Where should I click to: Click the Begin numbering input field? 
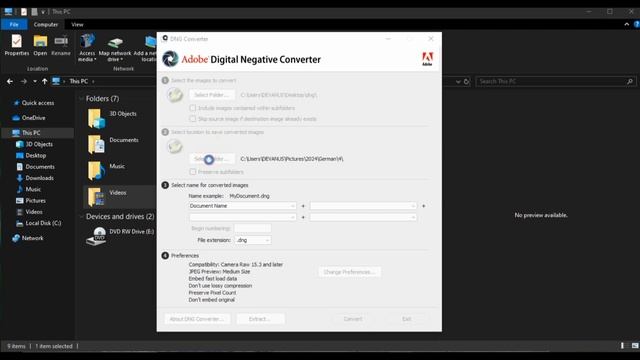253,229
